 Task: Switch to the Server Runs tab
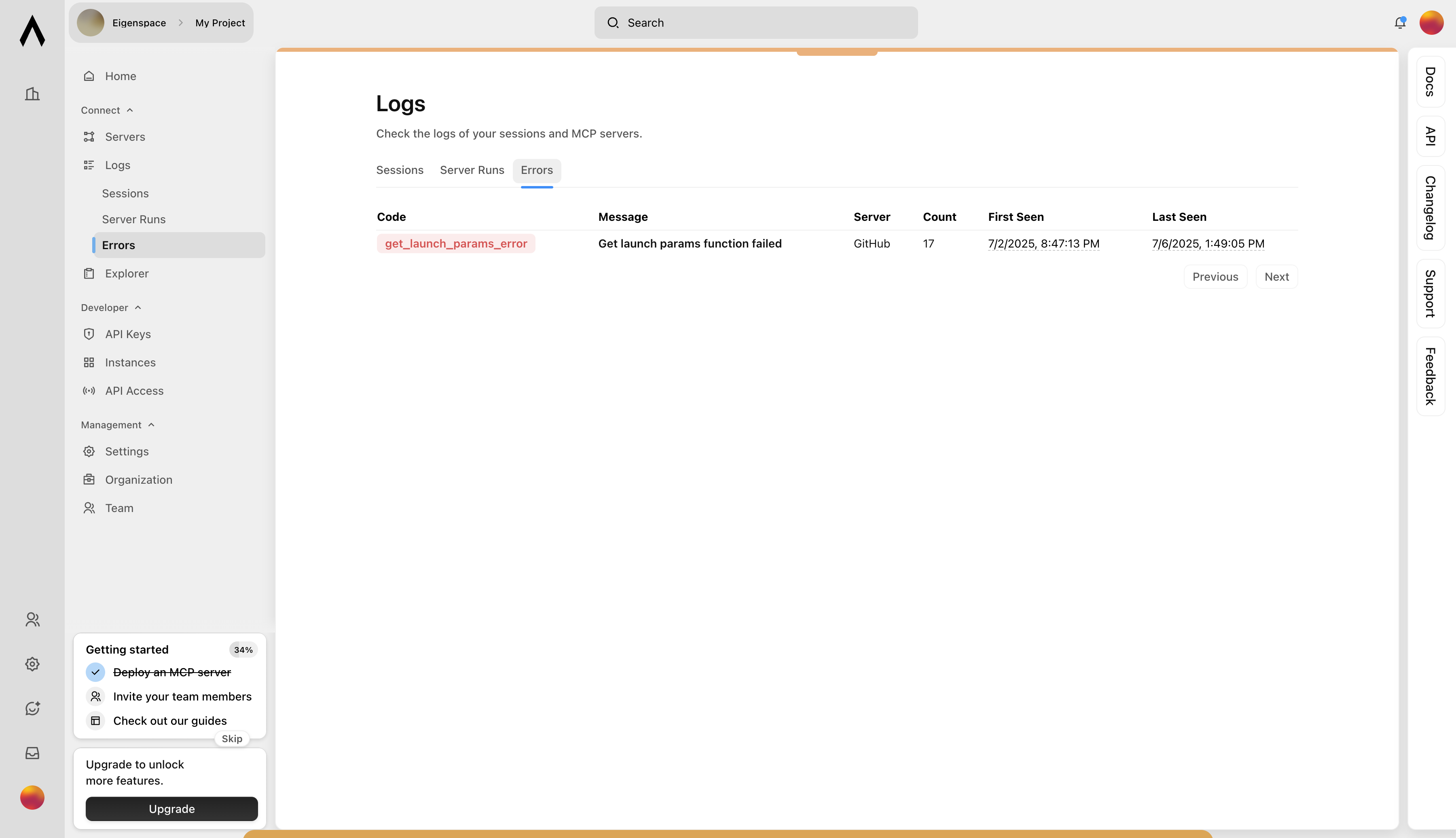pyautogui.click(x=472, y=170)
